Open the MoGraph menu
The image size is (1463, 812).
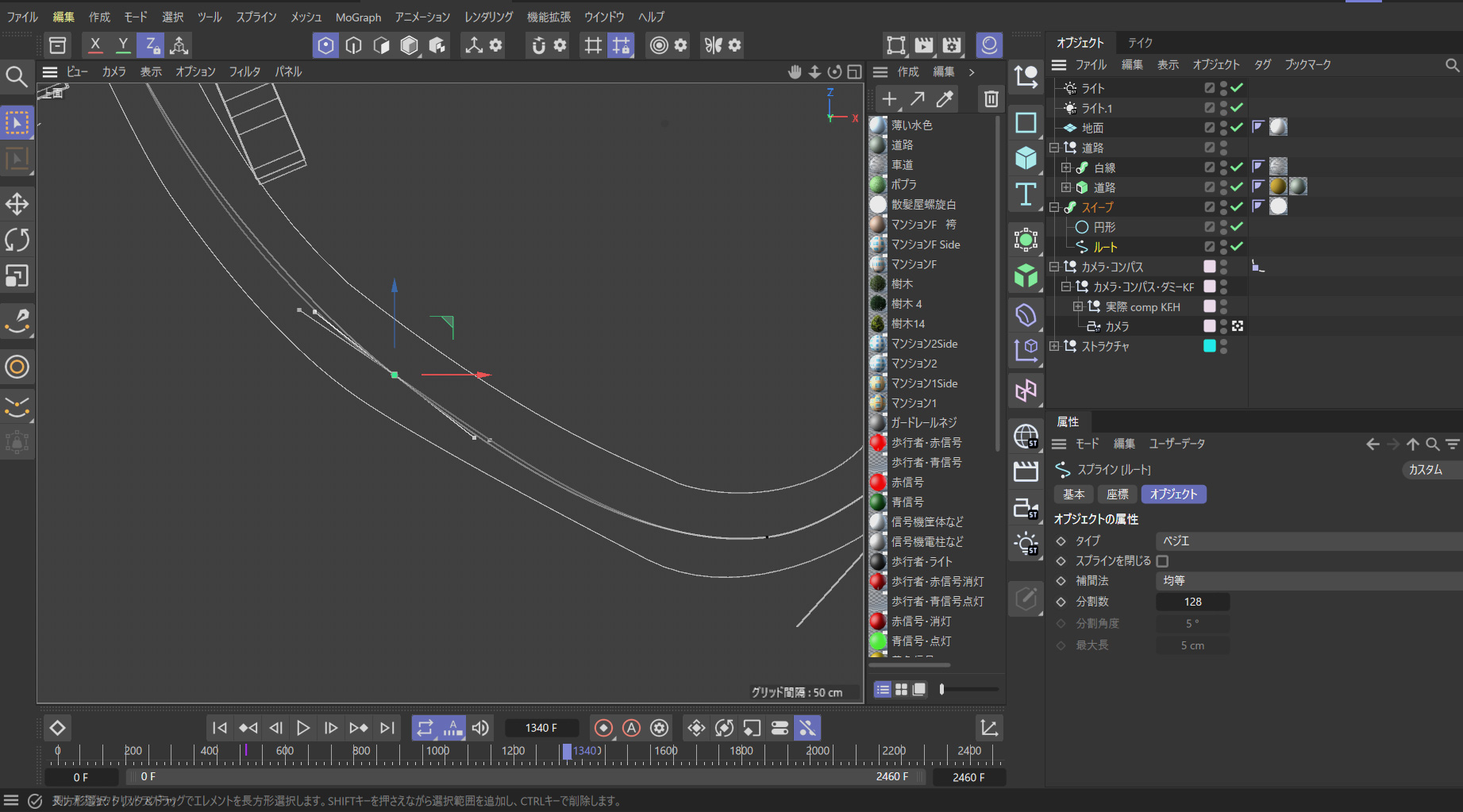tap(358, 17)
